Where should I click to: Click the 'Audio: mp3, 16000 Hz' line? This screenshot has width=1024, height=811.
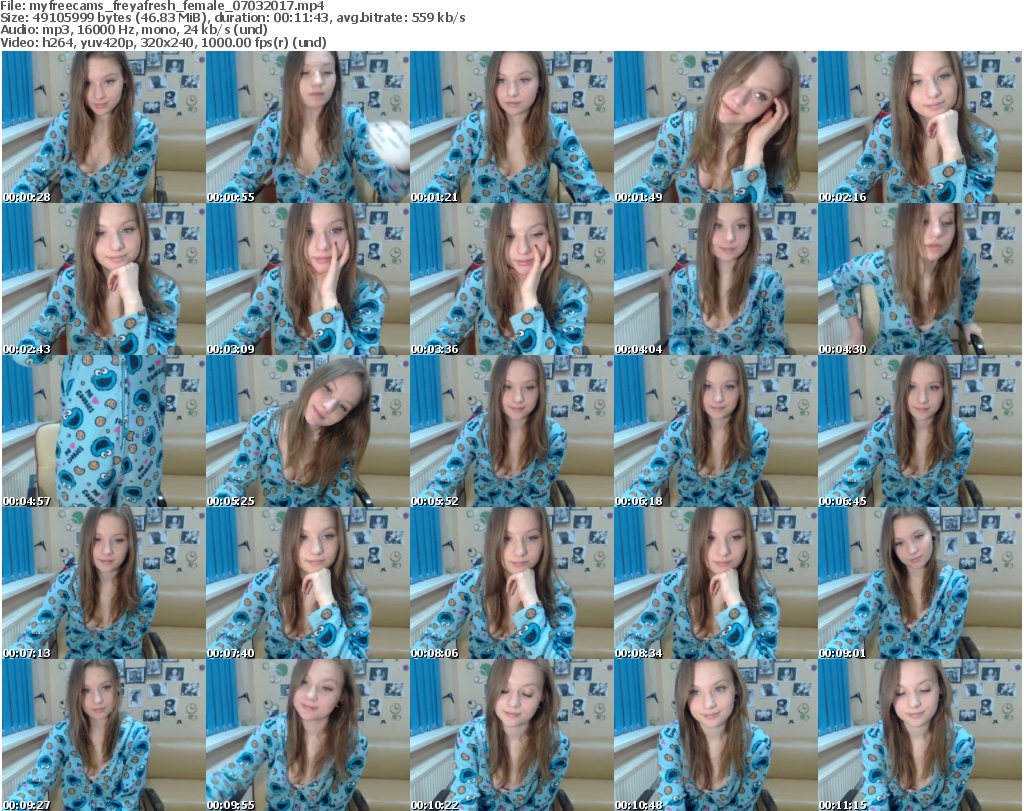(x=134, y=30)
